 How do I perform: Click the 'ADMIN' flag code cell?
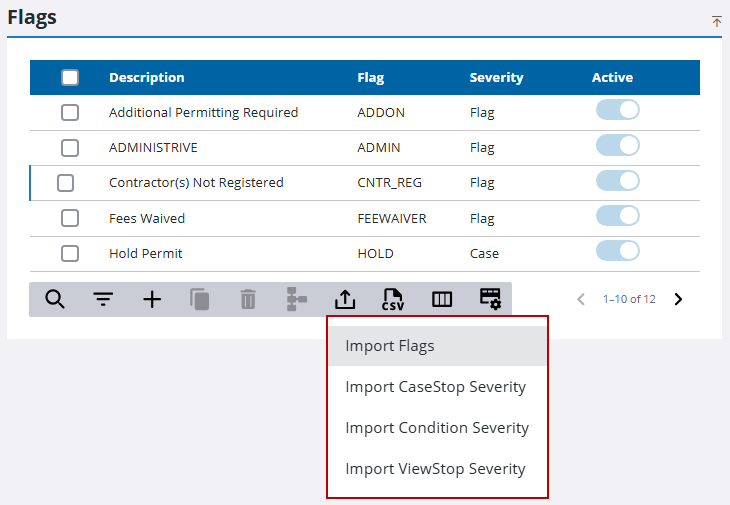(x=379, y=148)
